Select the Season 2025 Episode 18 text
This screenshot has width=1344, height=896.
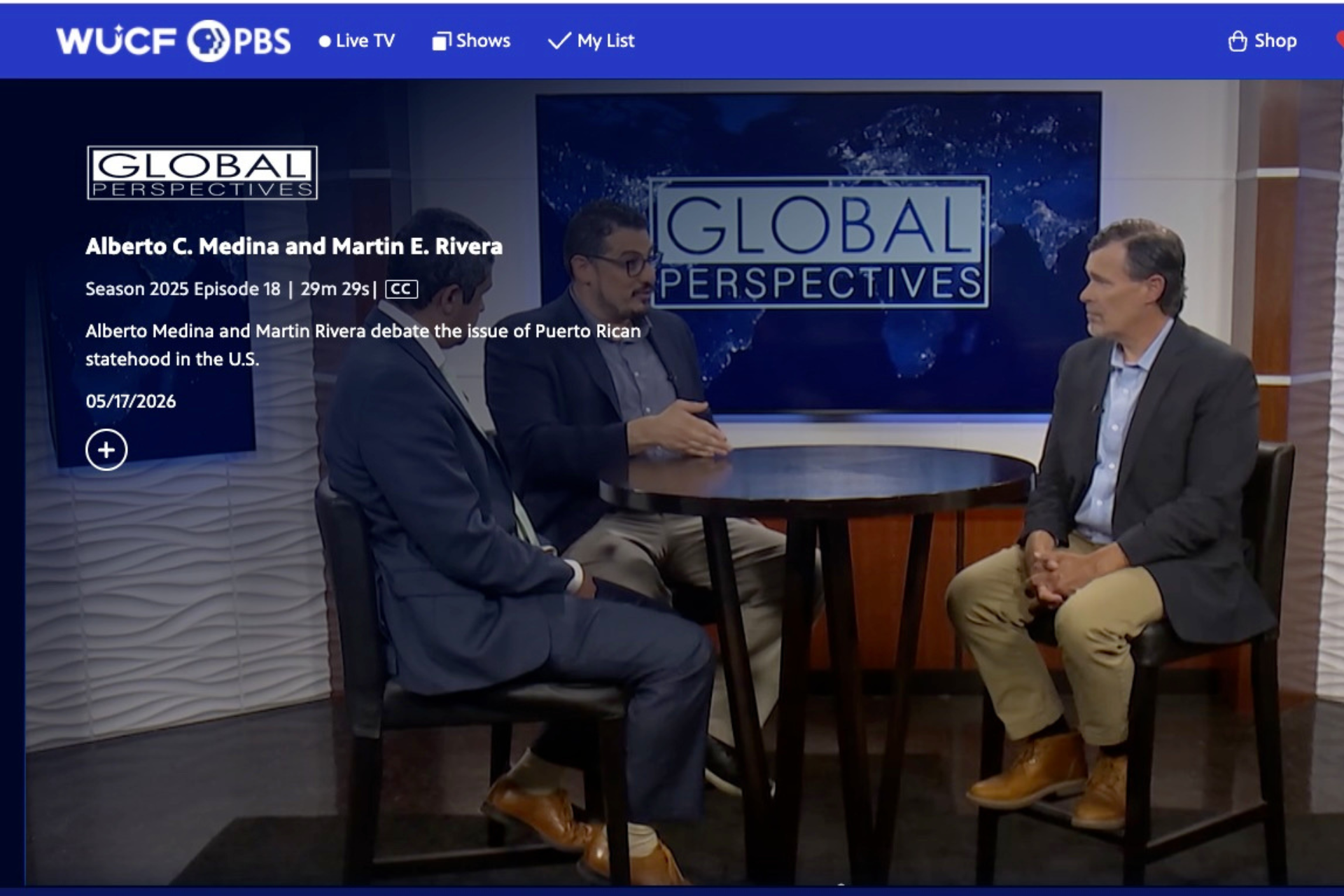[x=183, y=289]
